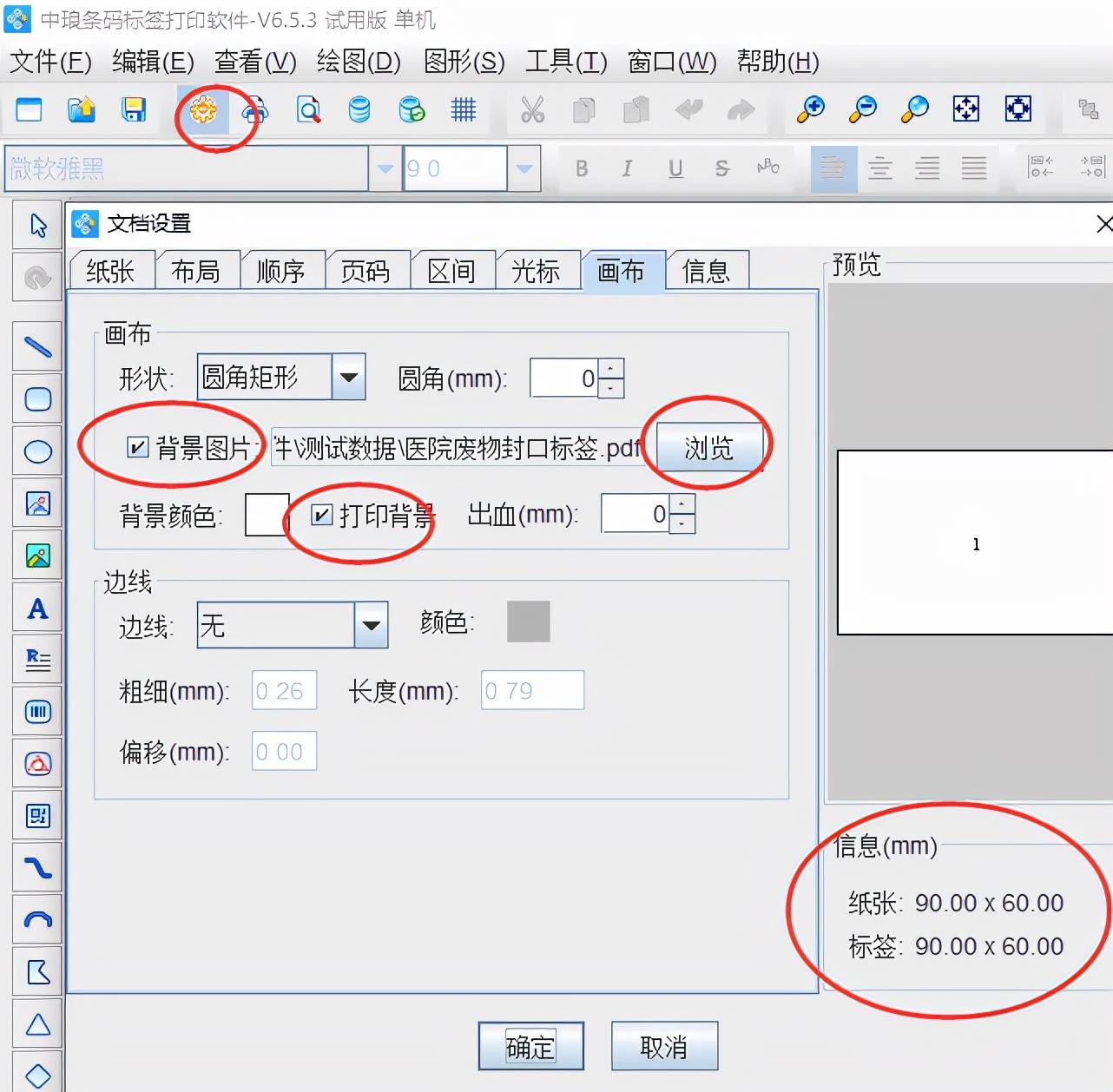The height and width of the screenshot is (1092, 1113).
Task: Click the zoom in magnifier icon
Action: (x=811, y=109)
